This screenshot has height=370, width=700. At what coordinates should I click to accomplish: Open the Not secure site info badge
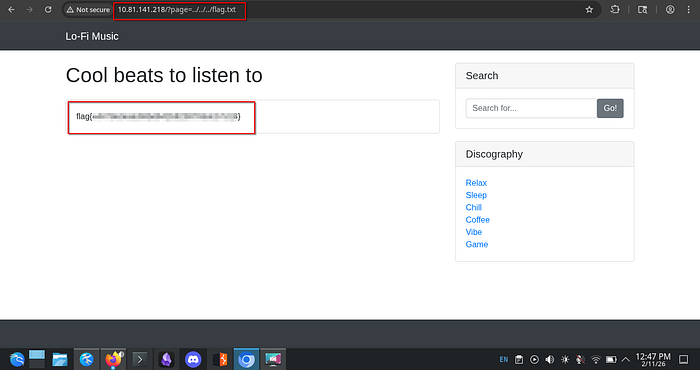tap(88, 9)
